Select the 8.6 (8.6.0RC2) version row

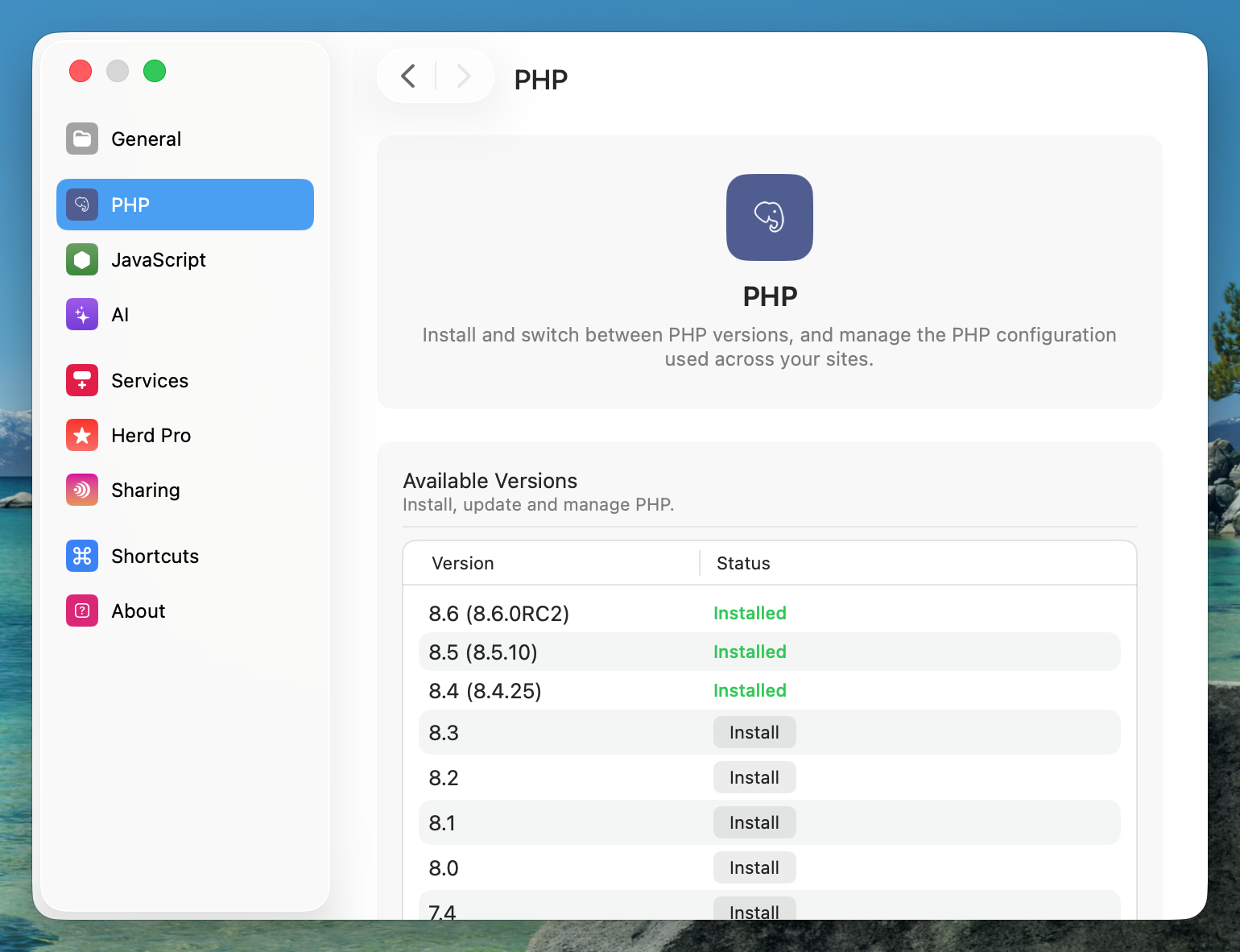pyautogui.click(x=770, y=613)
